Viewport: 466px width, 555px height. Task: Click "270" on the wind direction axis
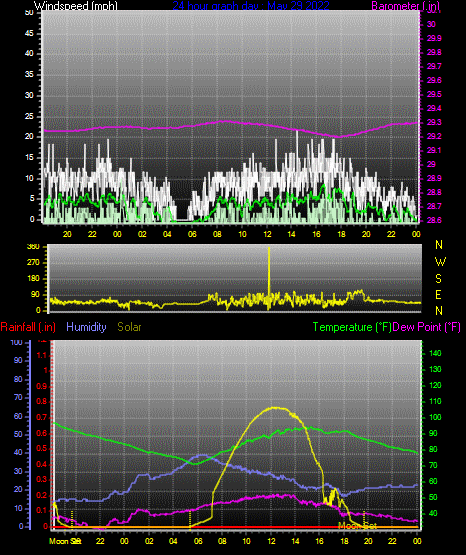[x=33, y=263]
